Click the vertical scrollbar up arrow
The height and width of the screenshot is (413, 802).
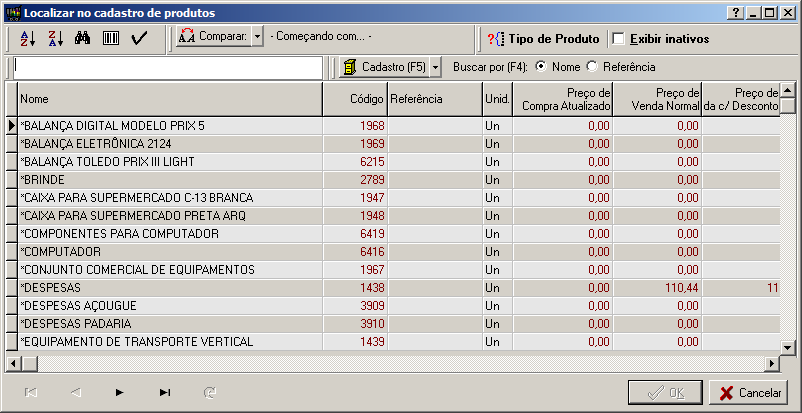click(x=788, y=89)
